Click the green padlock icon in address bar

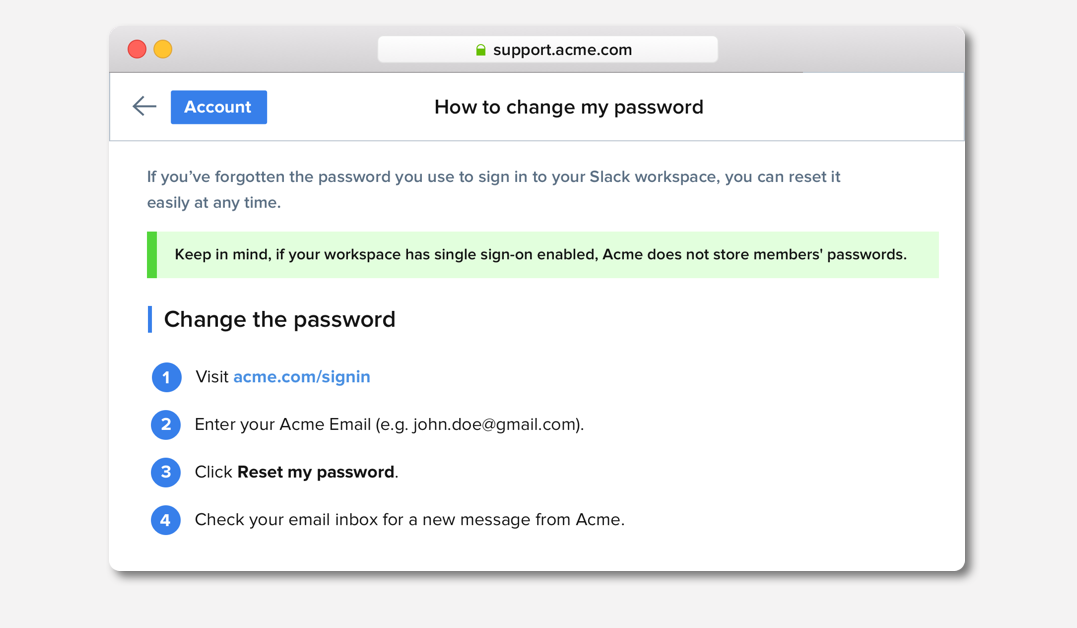pos(481,50)
